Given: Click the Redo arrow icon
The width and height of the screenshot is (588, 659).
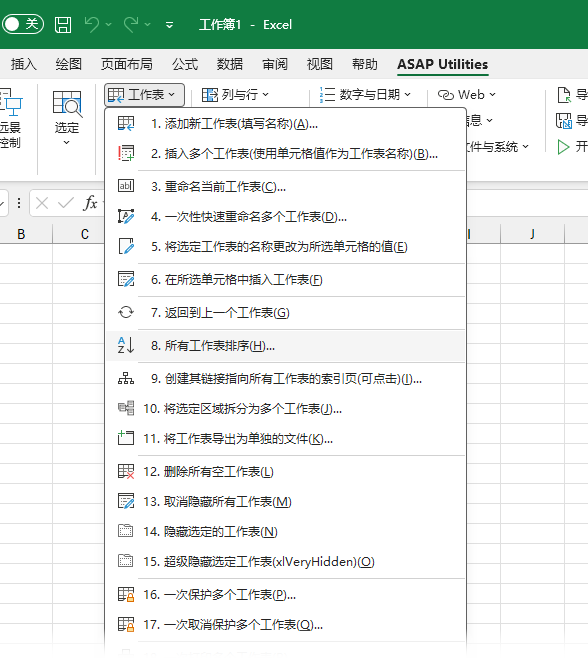Looking at the screenshot, I should [131, 24].
